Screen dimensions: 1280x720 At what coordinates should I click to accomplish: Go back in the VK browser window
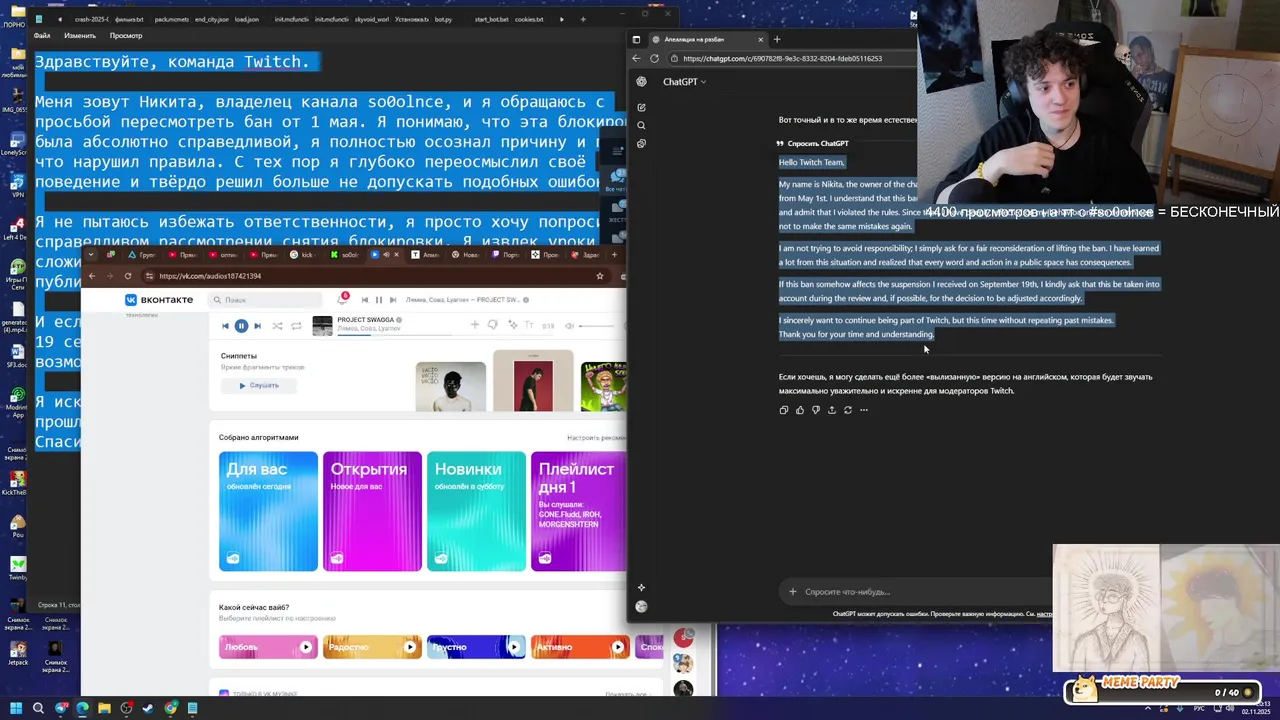click(x=92, y=276)
